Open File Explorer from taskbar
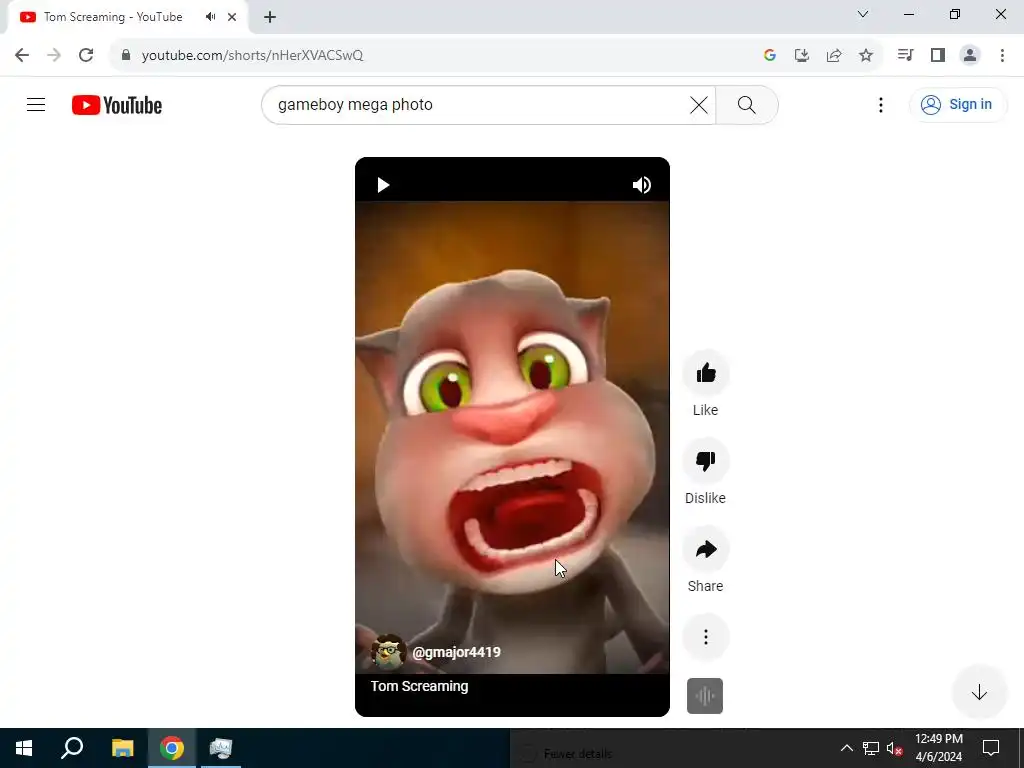This screenshot has height=768, width=1024. [x=122, y=748]
